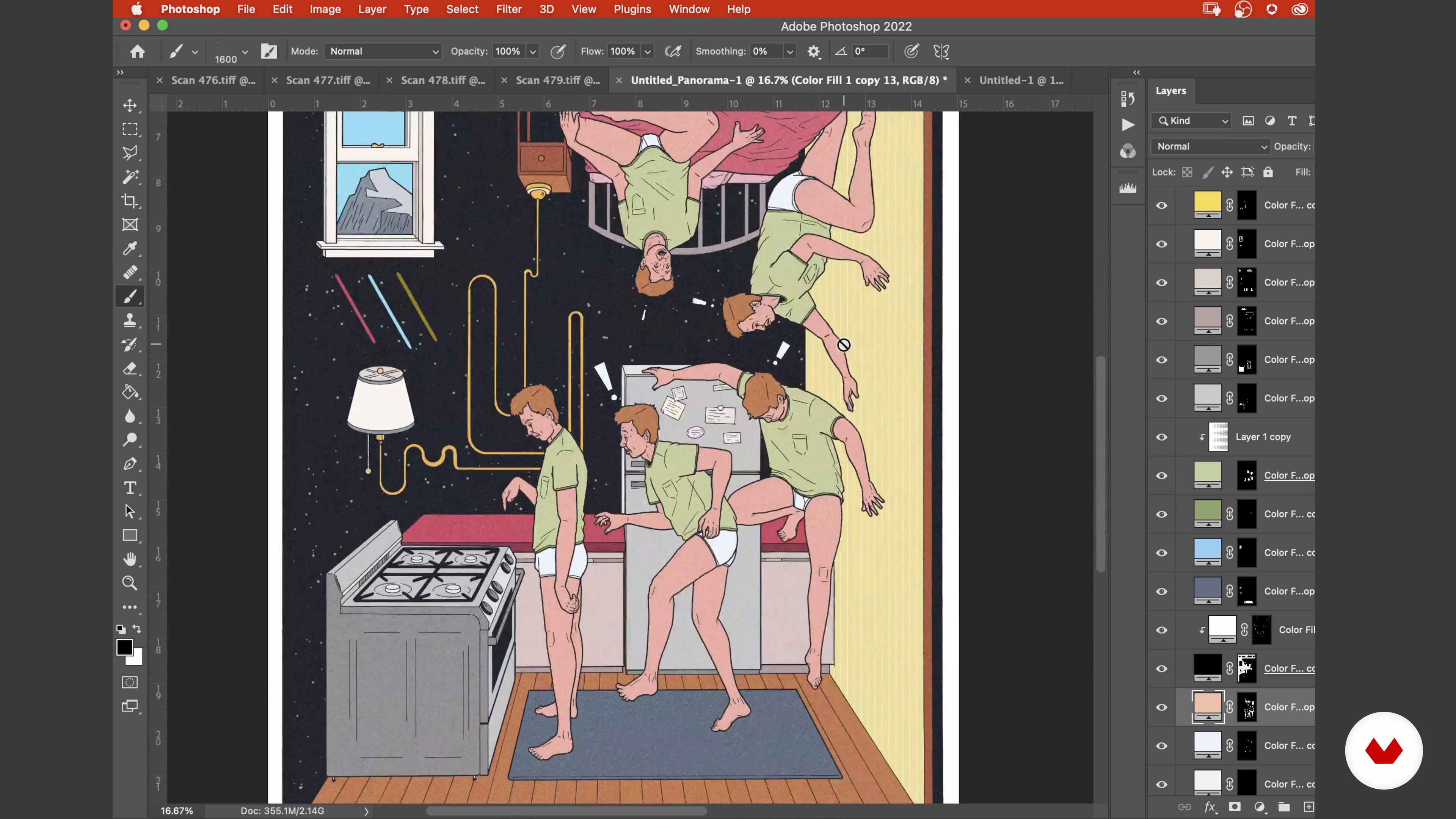The height and width of the screenshot is (819, 1456).
Task: Choose the Clone Stamp tool
Action: tap(130, 320)
